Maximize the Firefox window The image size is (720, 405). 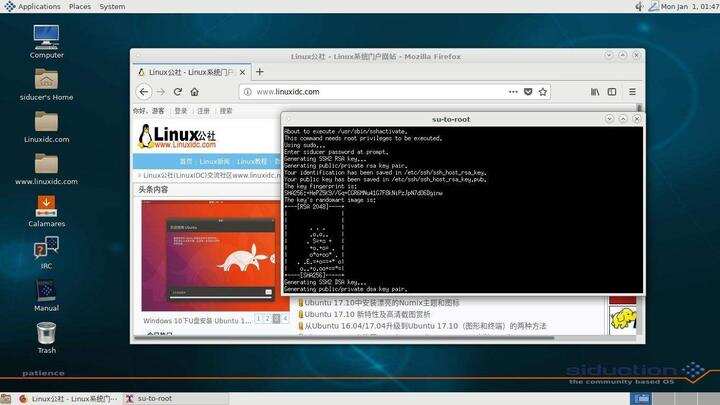tap(623, 55)
